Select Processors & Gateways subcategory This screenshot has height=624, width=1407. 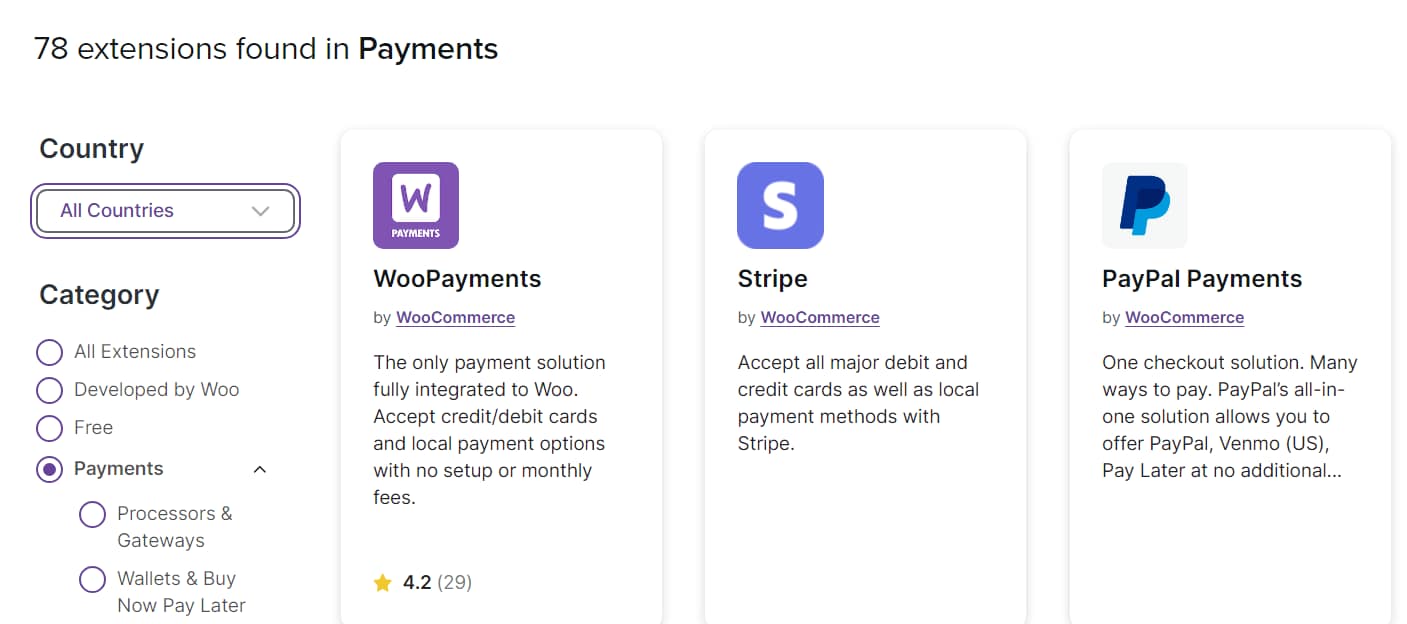(92, 514)
